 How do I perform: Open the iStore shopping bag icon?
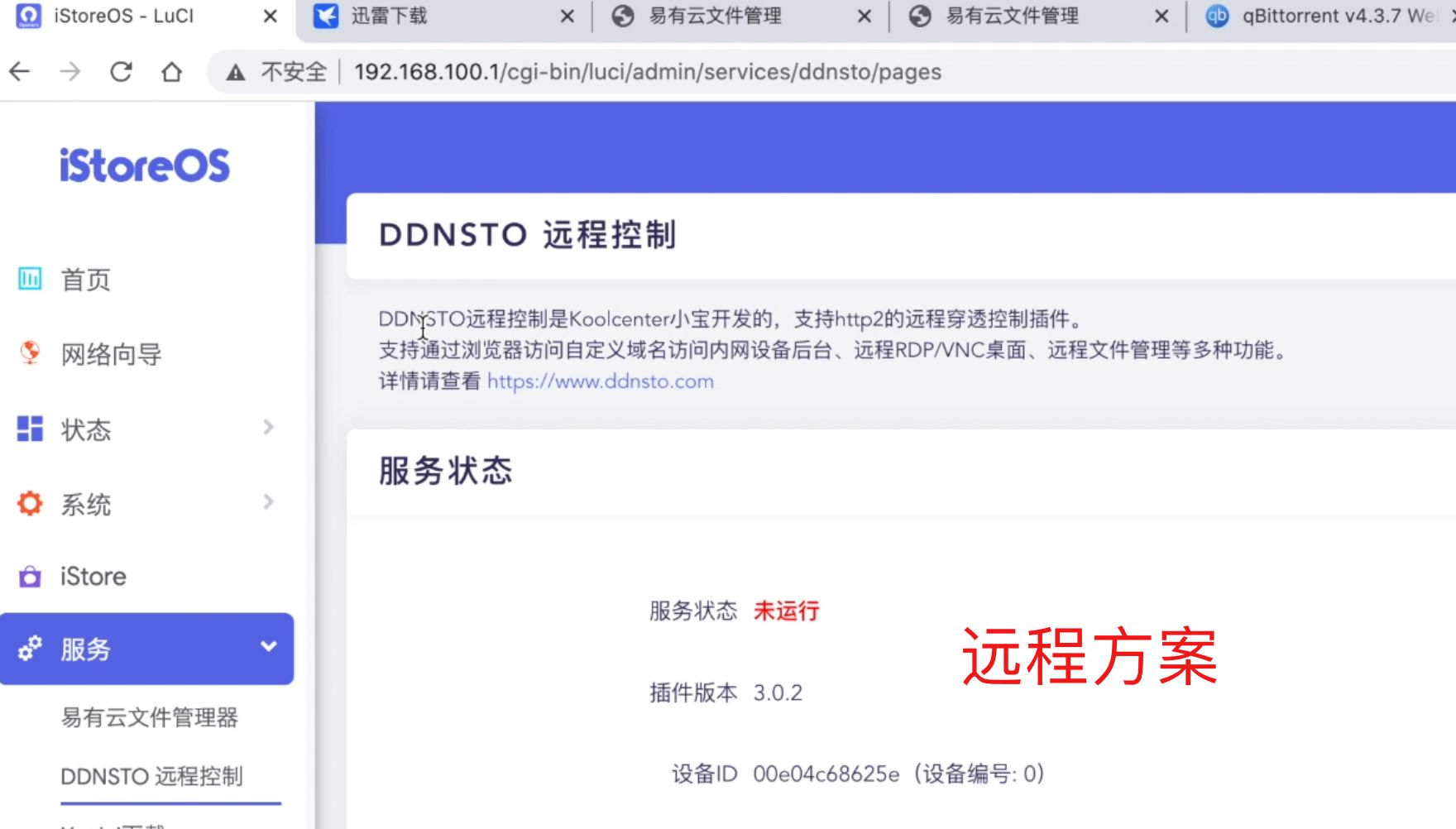click(30, 577)
